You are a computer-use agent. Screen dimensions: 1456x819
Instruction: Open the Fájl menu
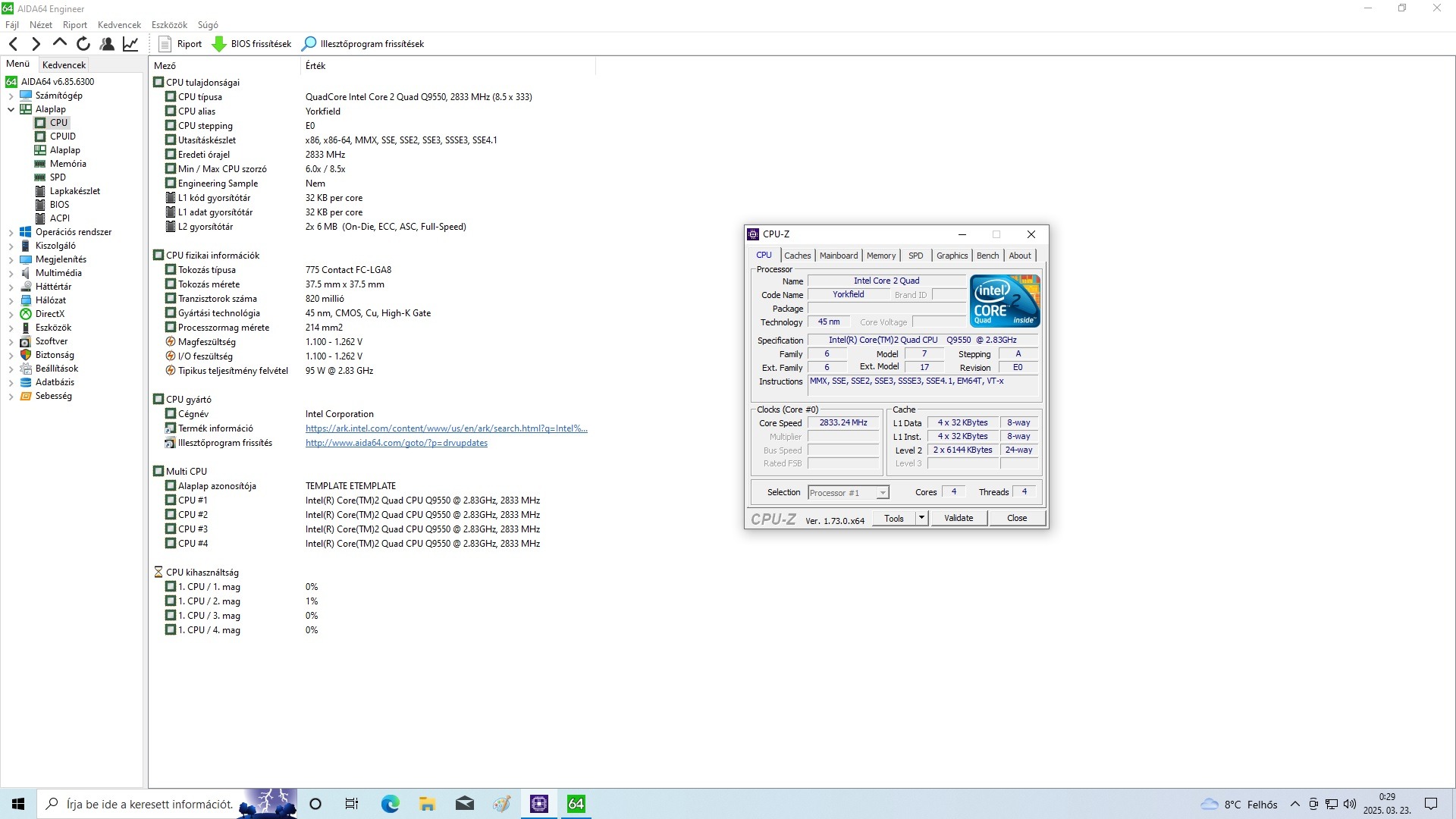[12, 25]
